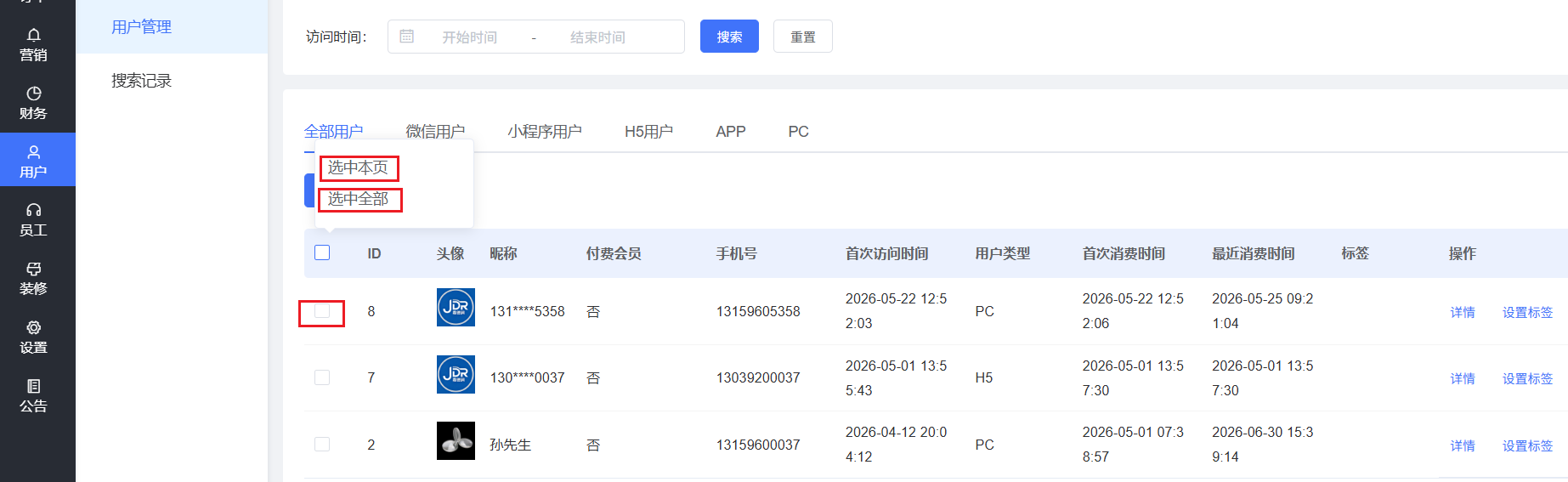Check the row checkbox for ID 7
This screenshot has width=1568, height=482.
pos(322,377)
